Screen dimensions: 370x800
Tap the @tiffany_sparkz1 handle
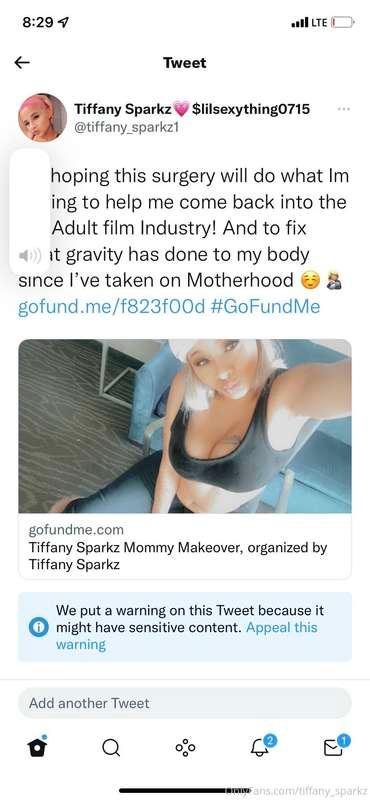point(126,128)
